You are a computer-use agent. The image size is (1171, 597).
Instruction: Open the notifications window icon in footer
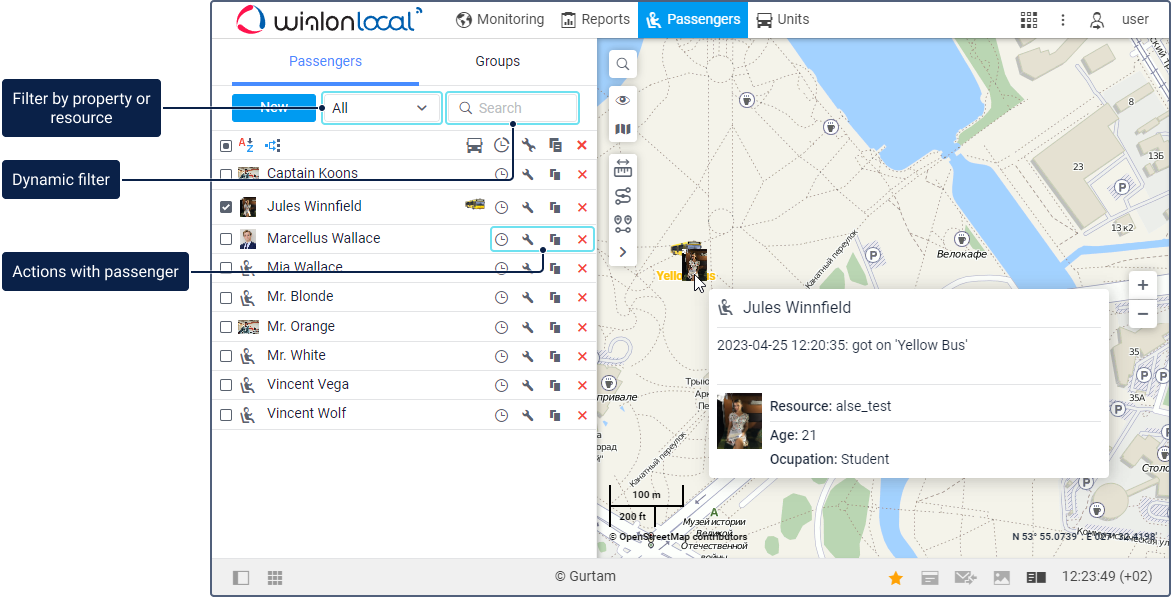click(930, 578)
